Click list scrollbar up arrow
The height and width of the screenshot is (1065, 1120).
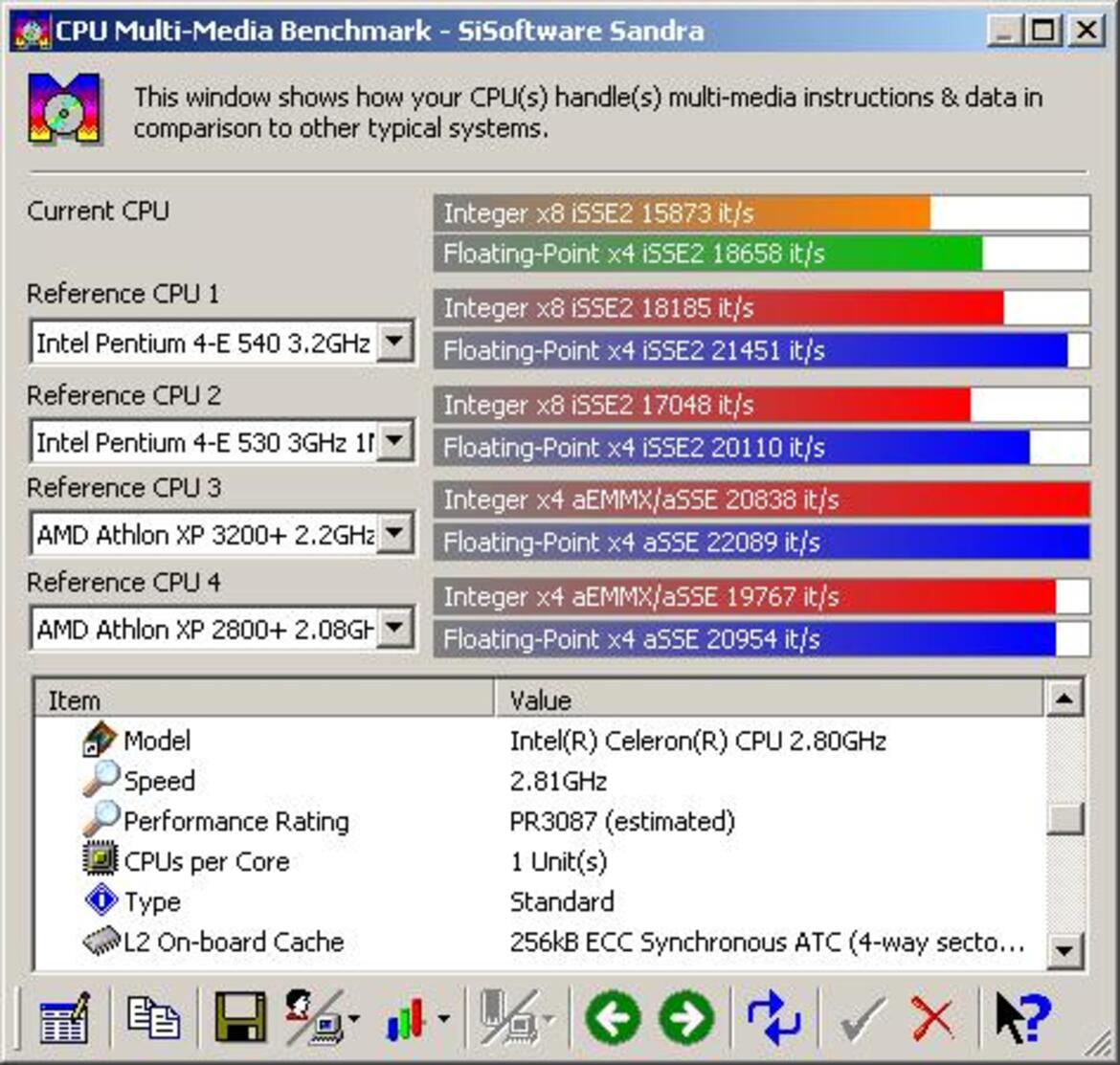click(x=1064, y=699)
